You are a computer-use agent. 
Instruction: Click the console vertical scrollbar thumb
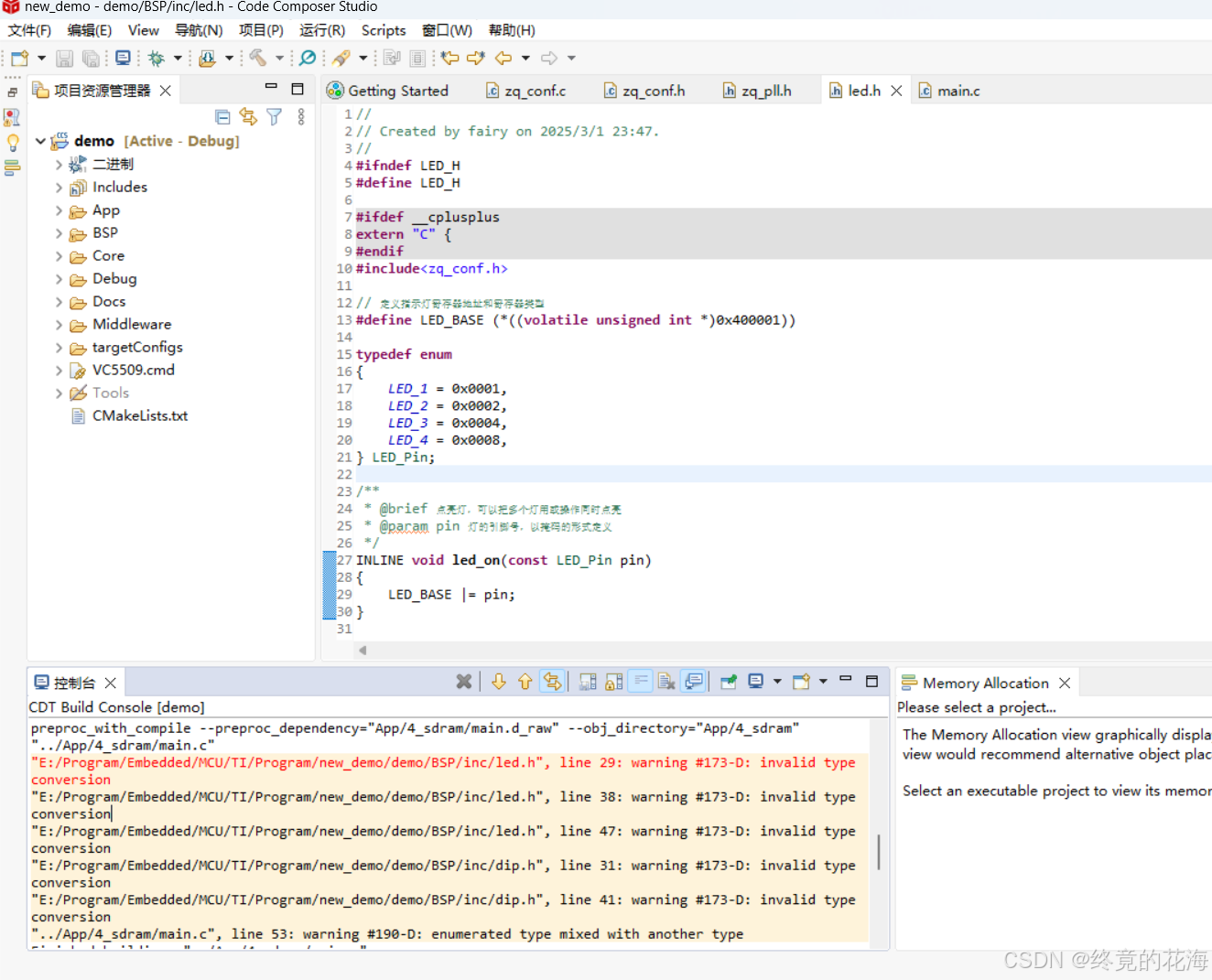pos(879,852)
